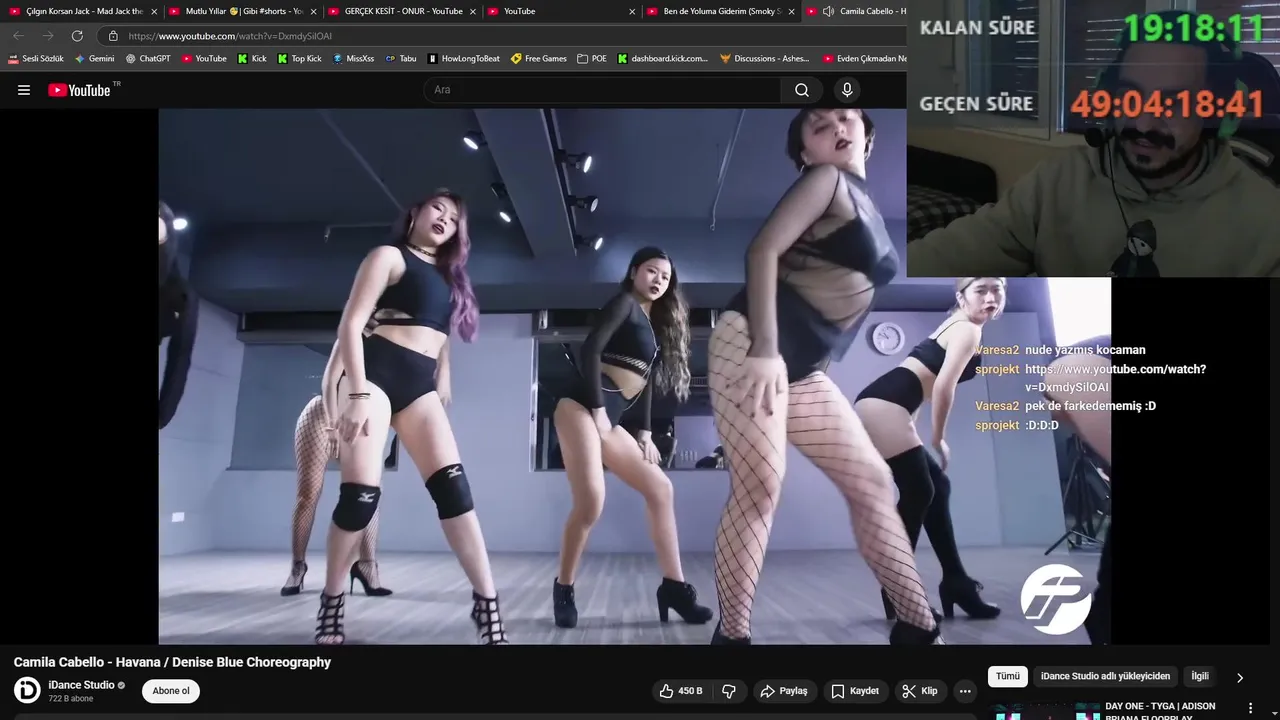Go forward in browser history
The image size is (1280, 720).
tap(47, 36)
